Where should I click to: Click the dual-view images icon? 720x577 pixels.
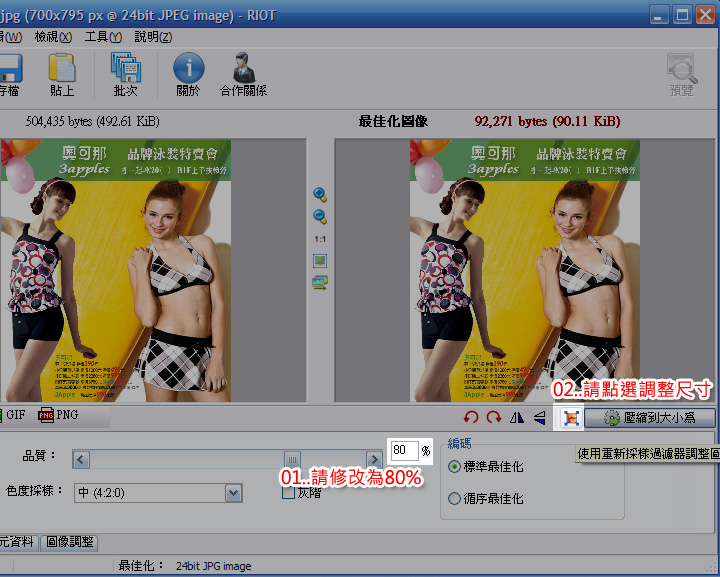pos(320,282)
